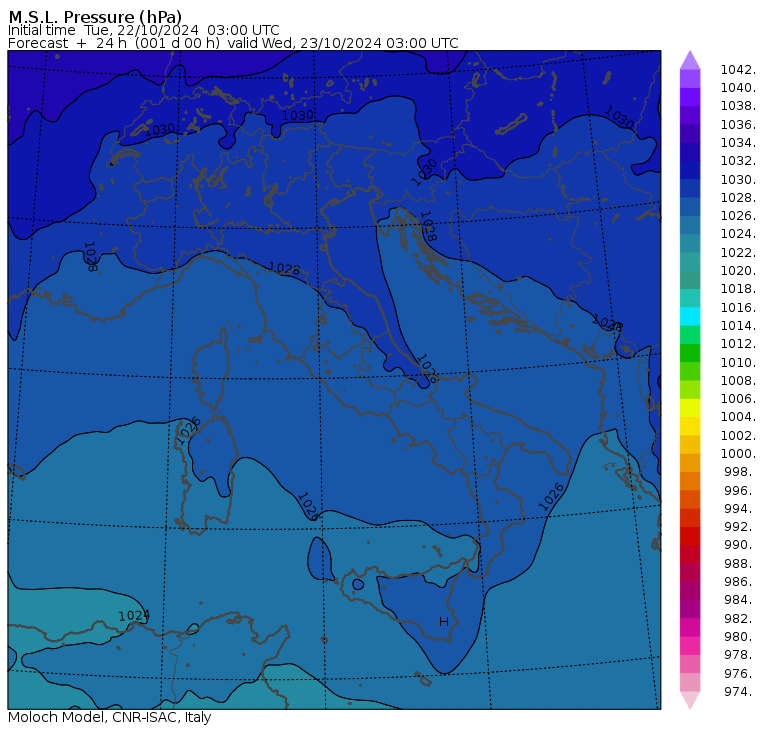The height and width of the screenshot is (731, 760).
Task: Click the bottom pink arrow of the color bar
Action: click(690, 700)
